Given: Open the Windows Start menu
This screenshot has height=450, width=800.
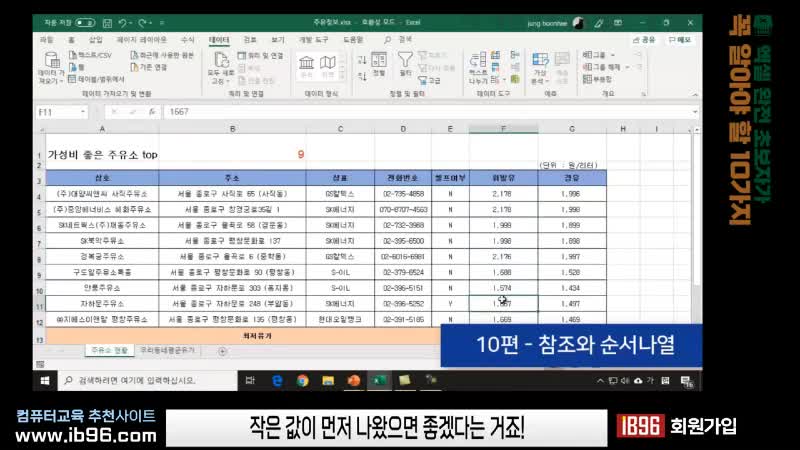Looking at the screenshot, I should pos(45,381).
